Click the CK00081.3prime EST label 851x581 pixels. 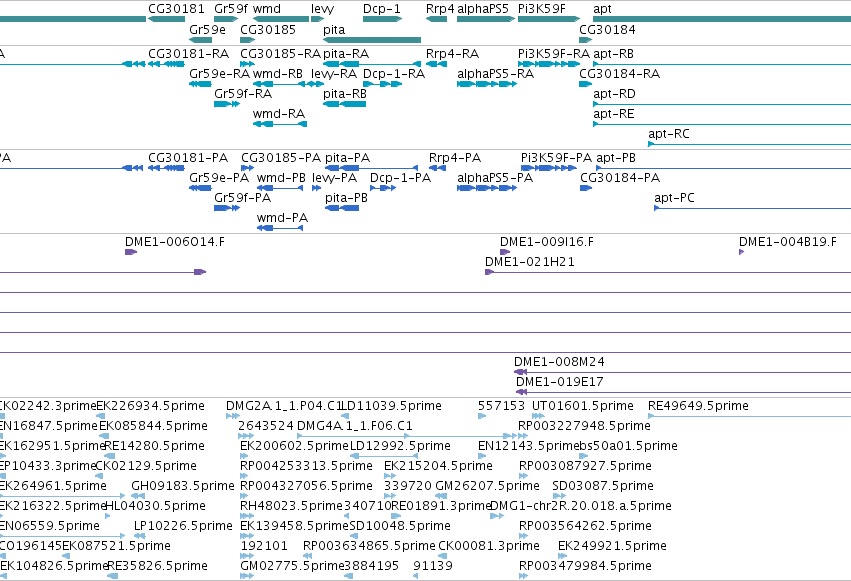tap(489, 546)
